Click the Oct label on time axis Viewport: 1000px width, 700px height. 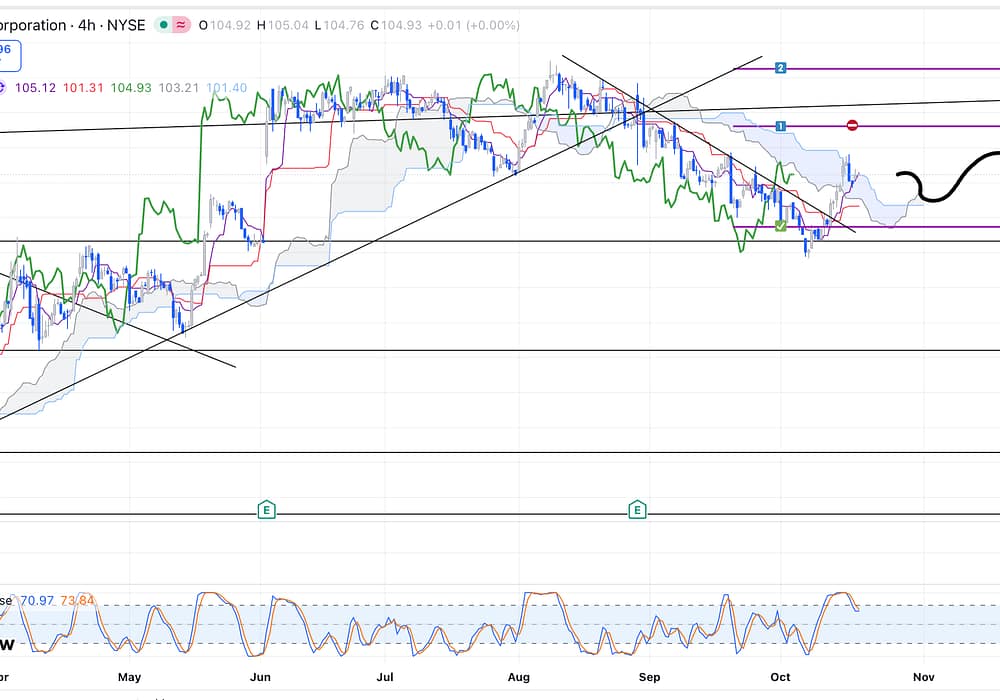781,677
